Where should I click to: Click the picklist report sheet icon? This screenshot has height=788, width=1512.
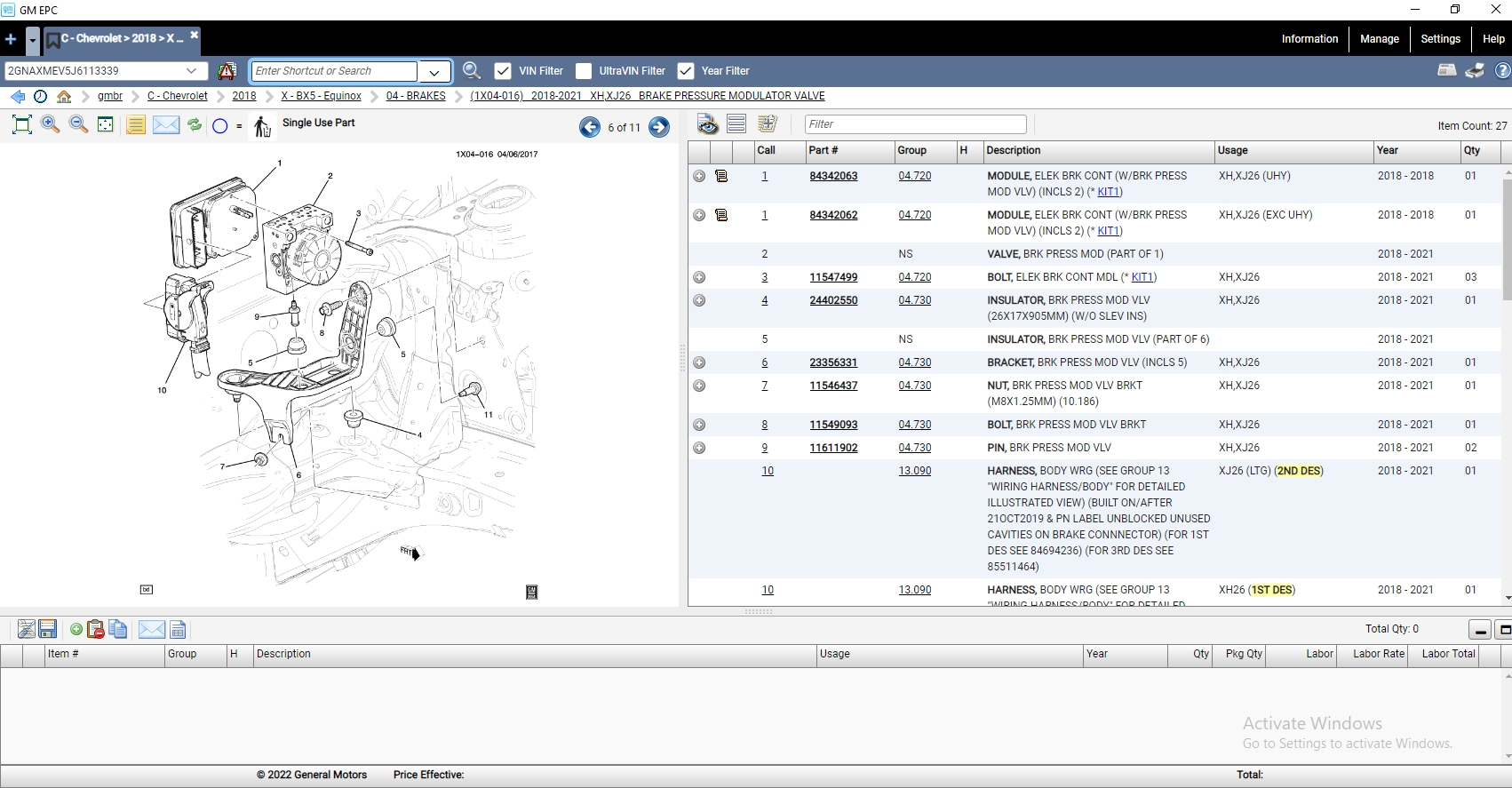[178, 630]
